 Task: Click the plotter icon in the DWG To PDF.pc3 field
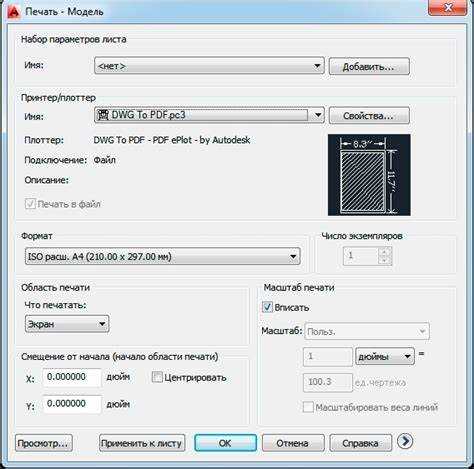[103, 115]
